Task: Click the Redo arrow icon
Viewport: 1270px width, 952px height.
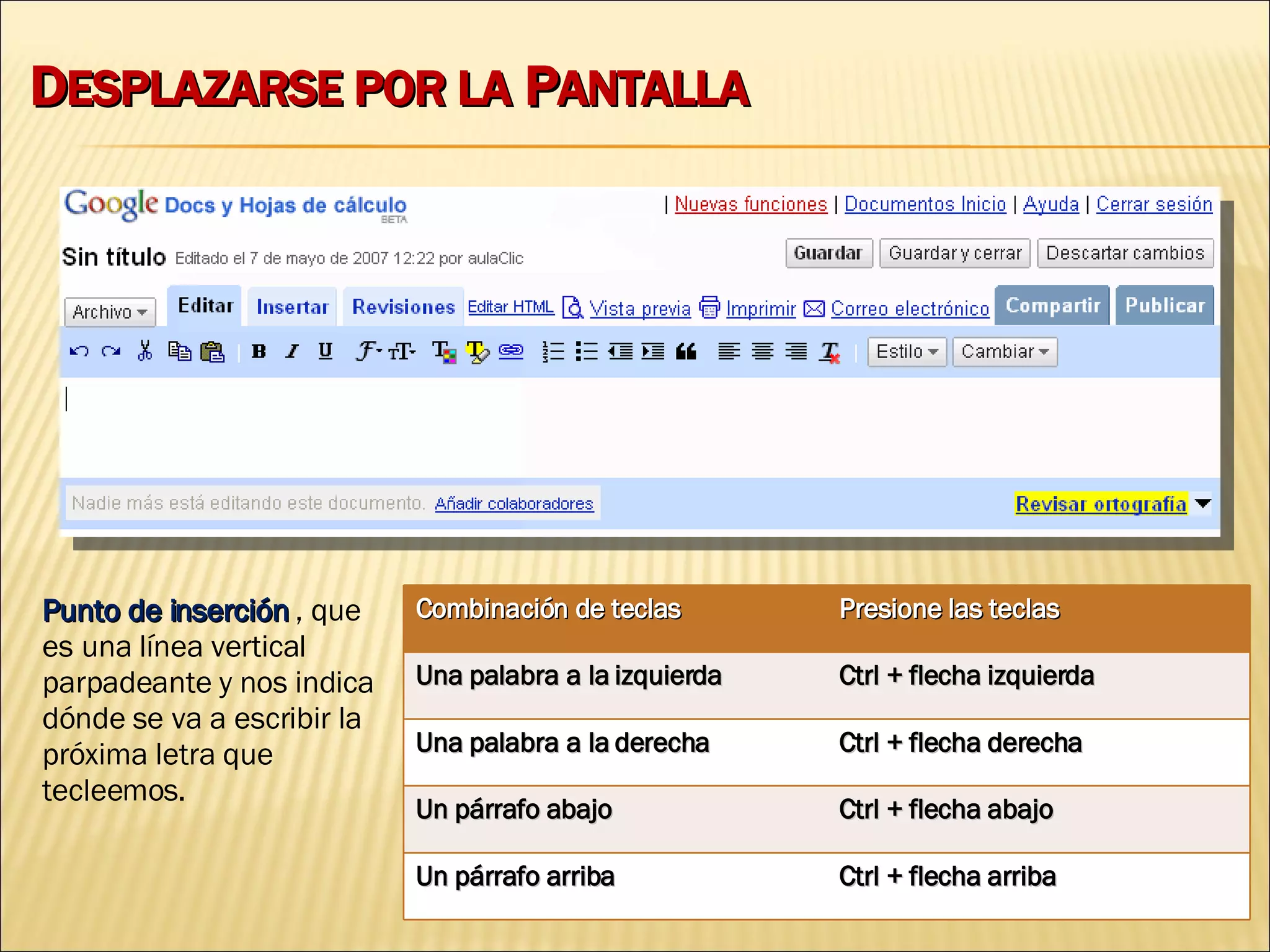Action: click(111, 351)
